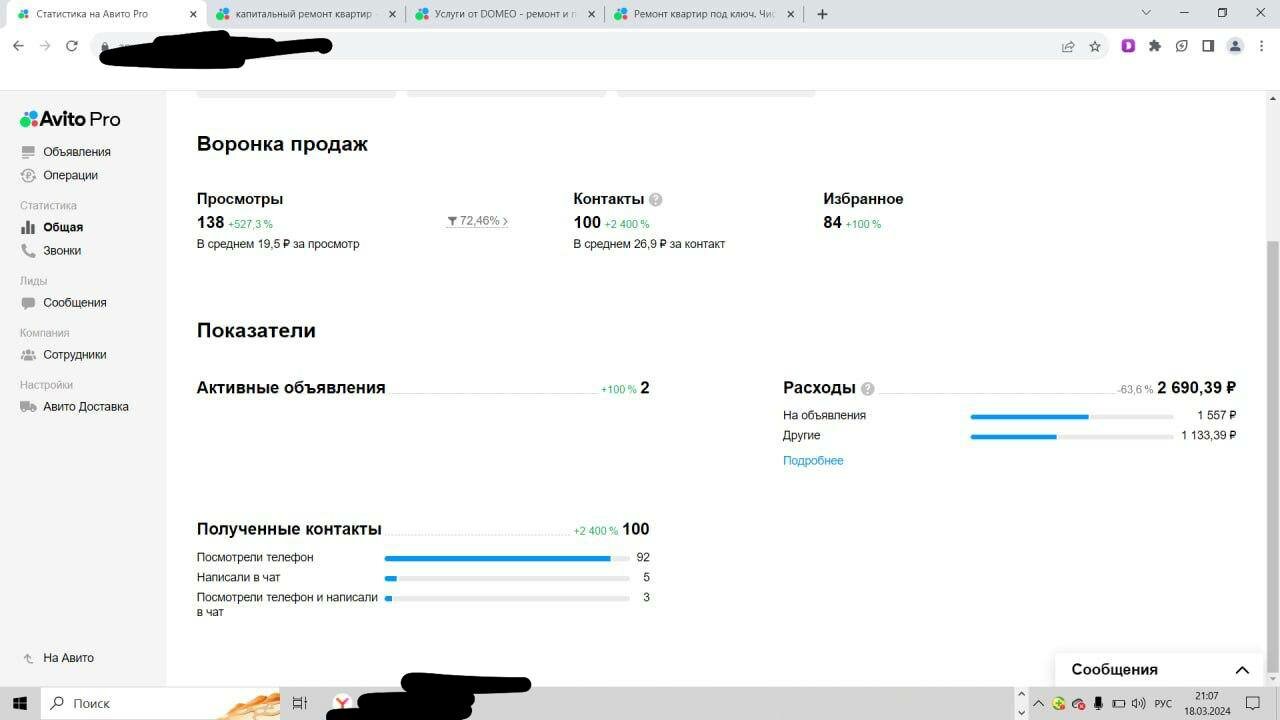Open the Подробнее link under Расходы
The image size is (1280, 720).
pos(812,460)
